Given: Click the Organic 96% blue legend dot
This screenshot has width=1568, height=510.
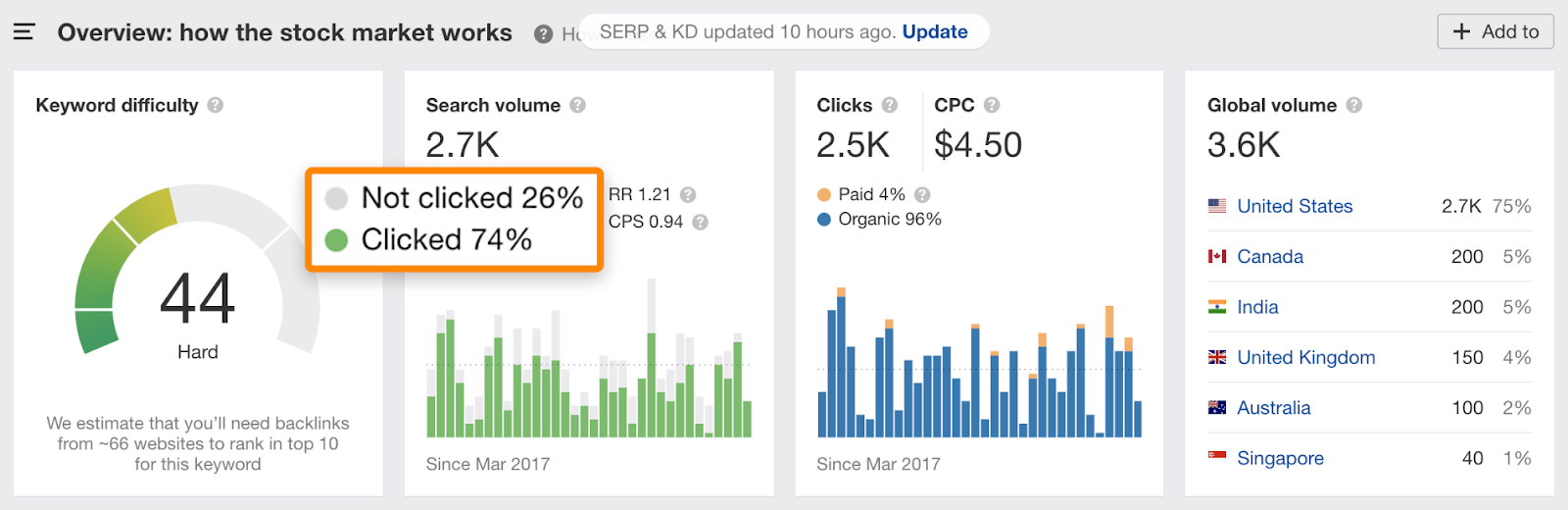Looking at the screenshot, I should [x=824, y=220].
